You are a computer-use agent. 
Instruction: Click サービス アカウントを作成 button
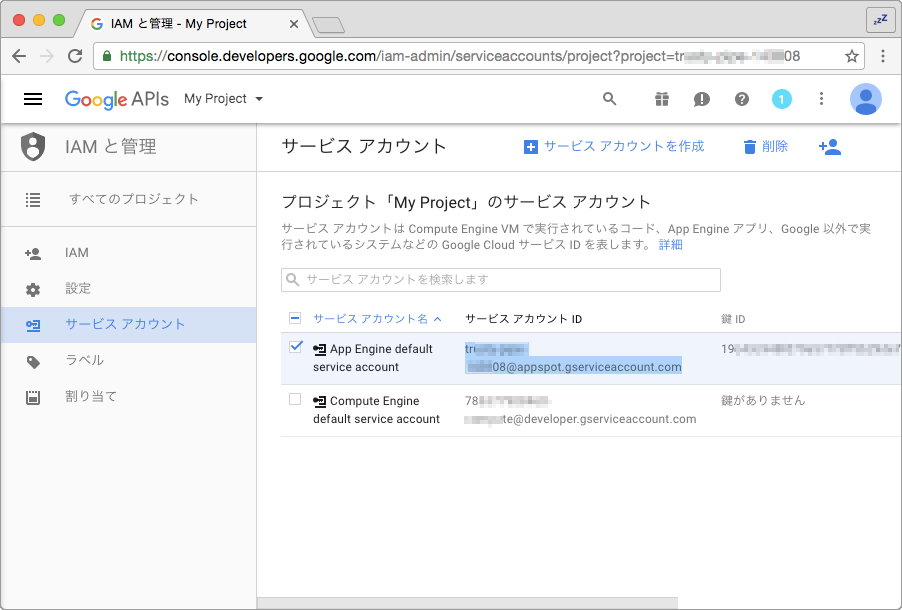(614, 147)
